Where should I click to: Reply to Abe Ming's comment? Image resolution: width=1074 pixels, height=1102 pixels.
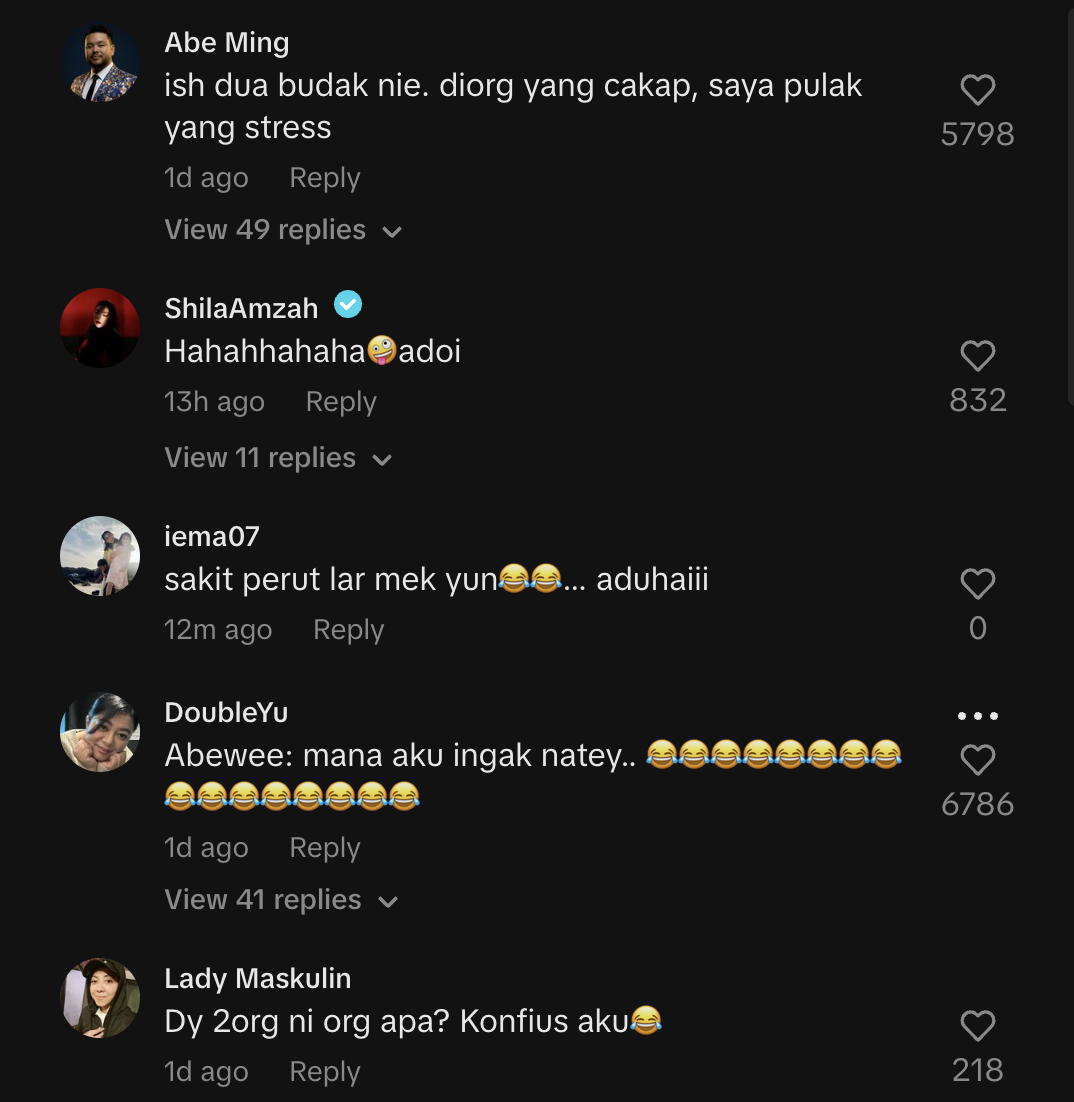tap(324, 178)
